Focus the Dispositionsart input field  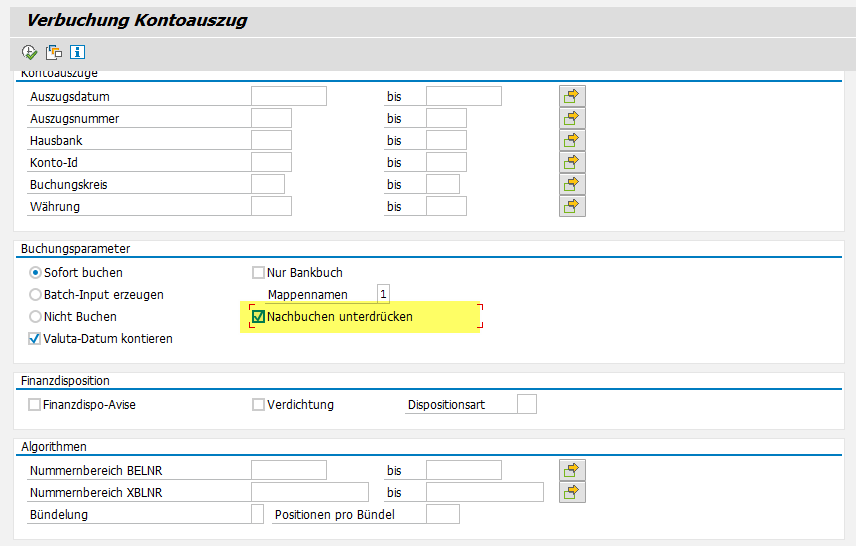tap(527, 404)
